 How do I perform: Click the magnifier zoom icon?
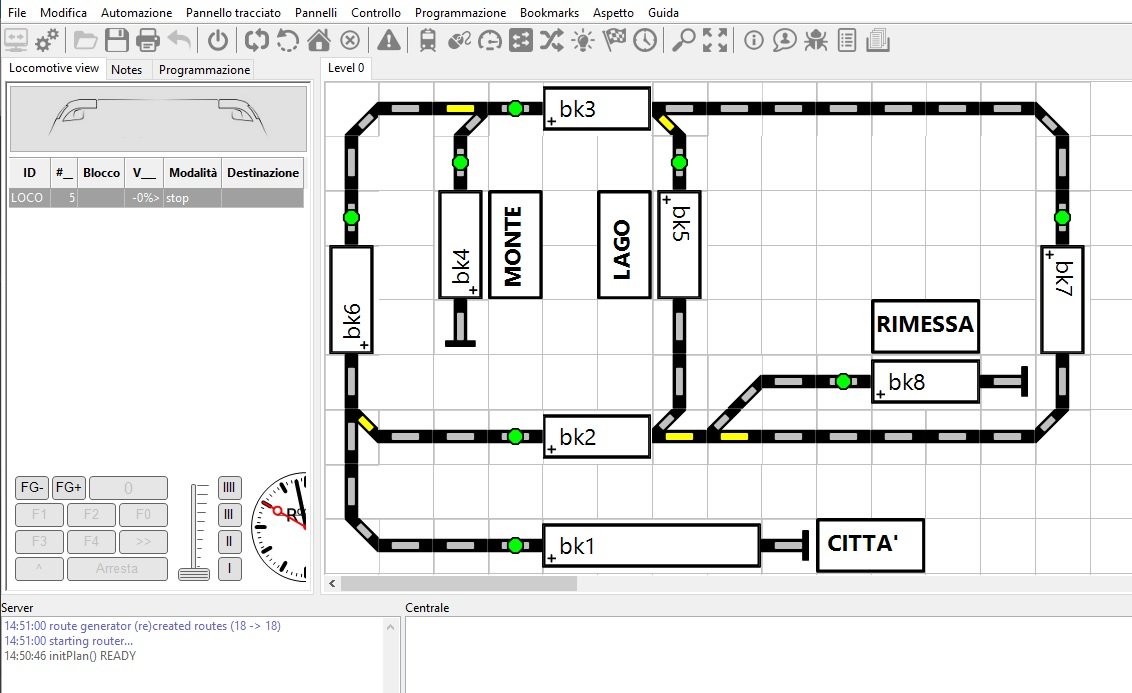[683, 40]
